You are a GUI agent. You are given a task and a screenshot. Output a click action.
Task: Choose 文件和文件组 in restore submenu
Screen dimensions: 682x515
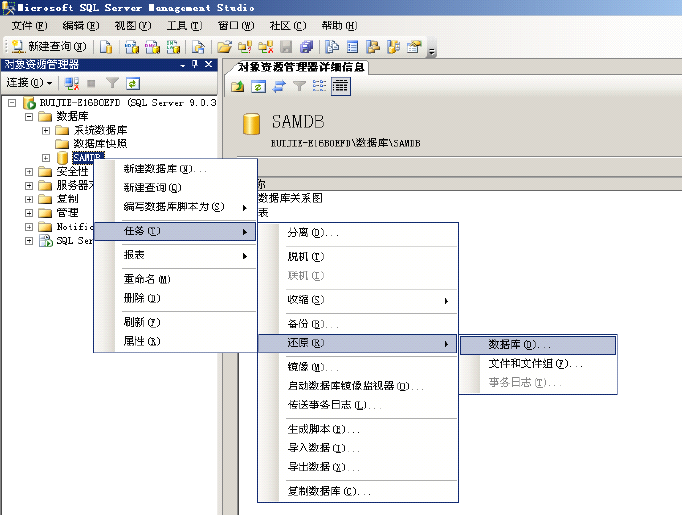point(538,364)
